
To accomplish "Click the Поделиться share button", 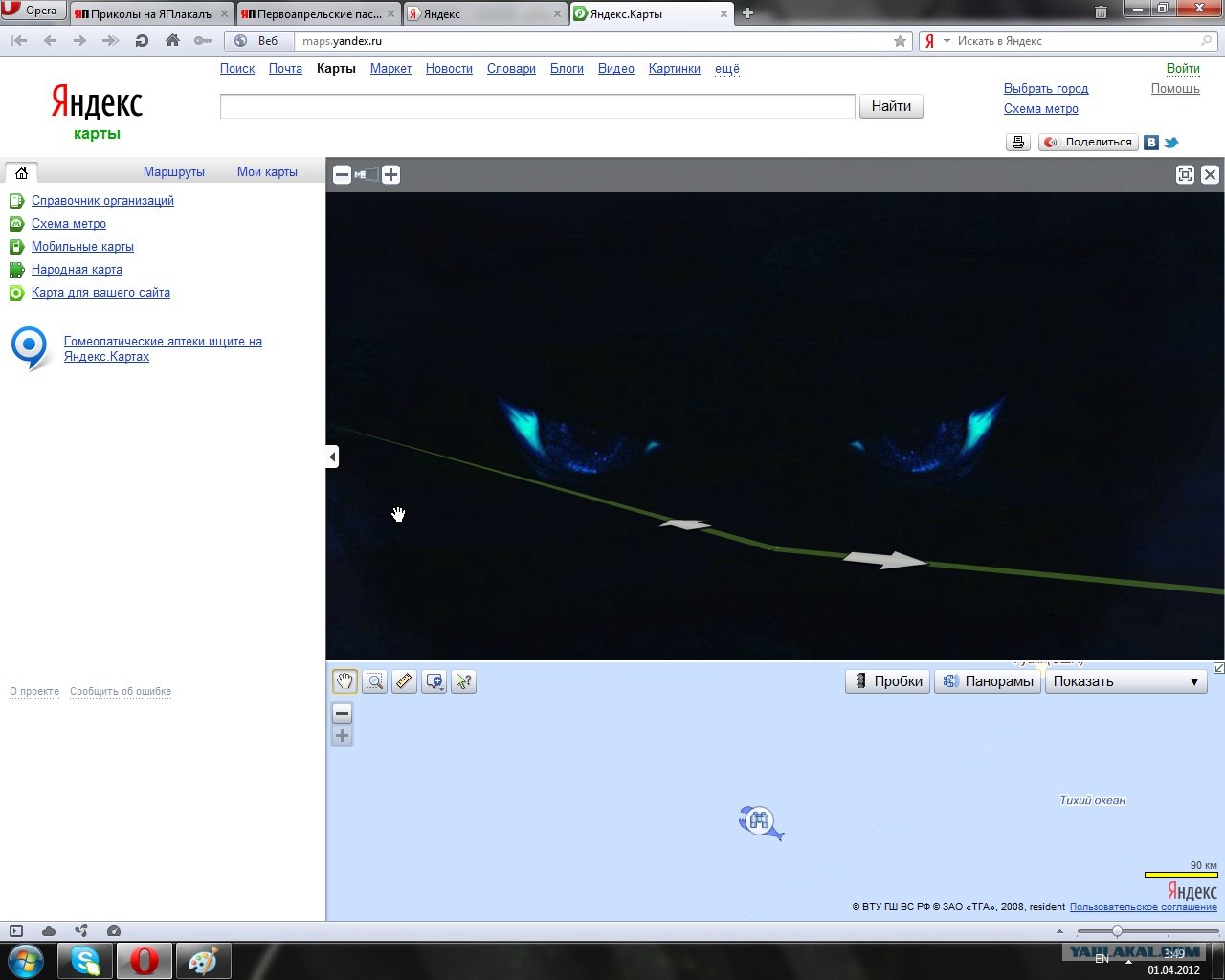I will [x=1088, y=142].
